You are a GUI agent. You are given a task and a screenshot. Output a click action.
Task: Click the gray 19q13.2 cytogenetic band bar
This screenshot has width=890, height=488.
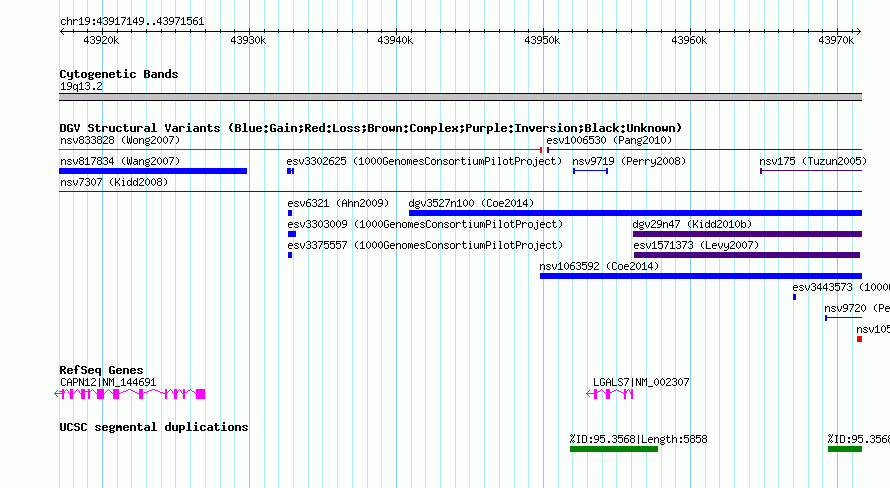[x=460, y=97]
